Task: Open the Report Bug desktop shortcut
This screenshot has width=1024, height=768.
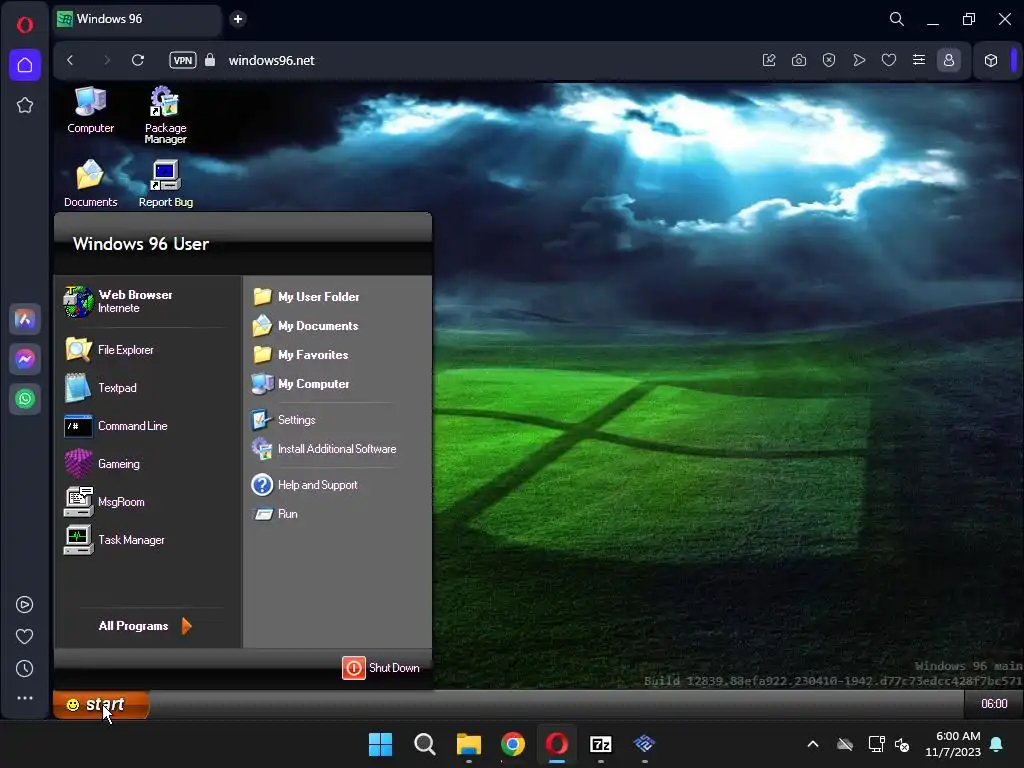Action: 165,184
